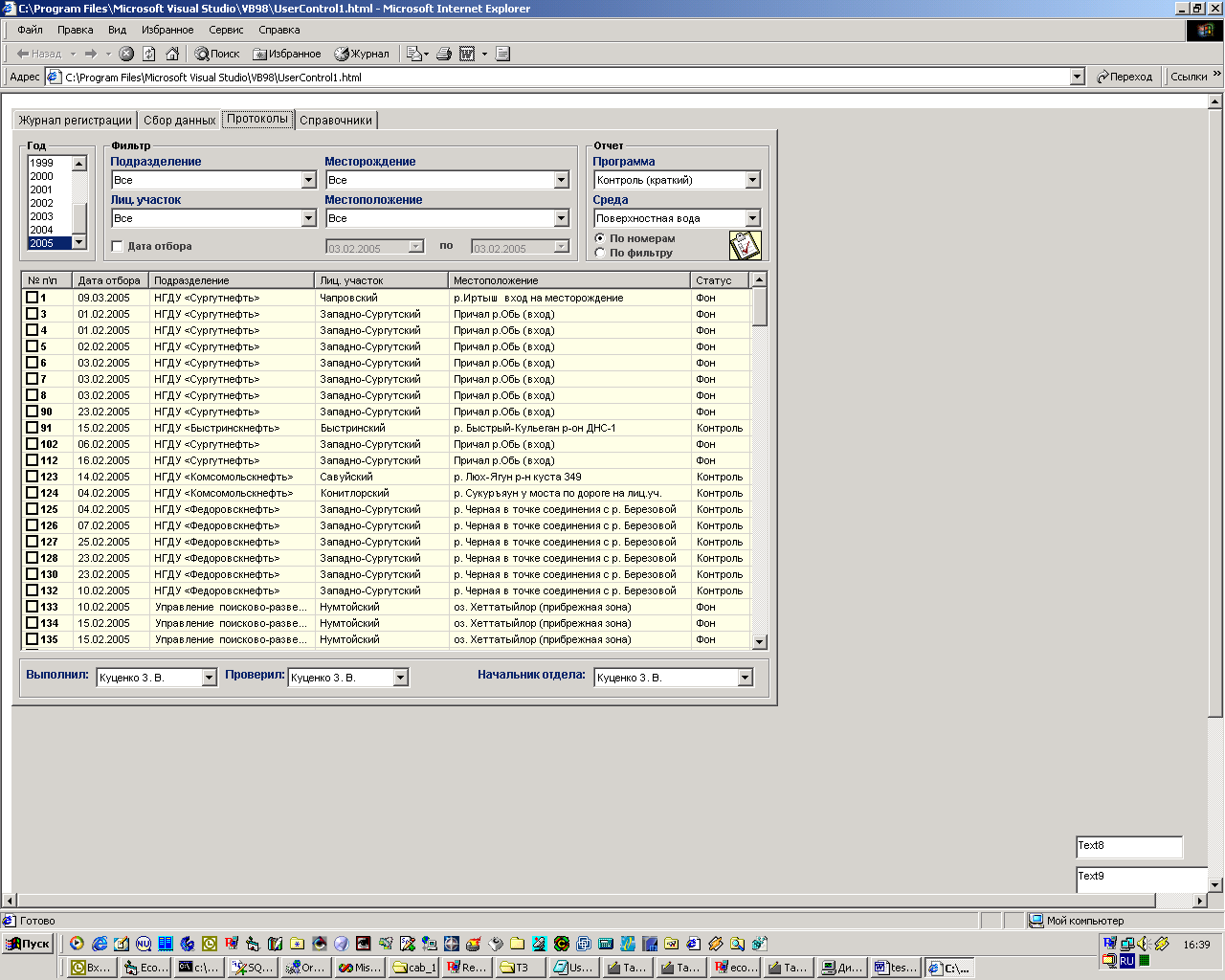The height and width of the screenshot is (980, 1225).
Task: Open the Журнал history panel
Action: click(362, 54)
